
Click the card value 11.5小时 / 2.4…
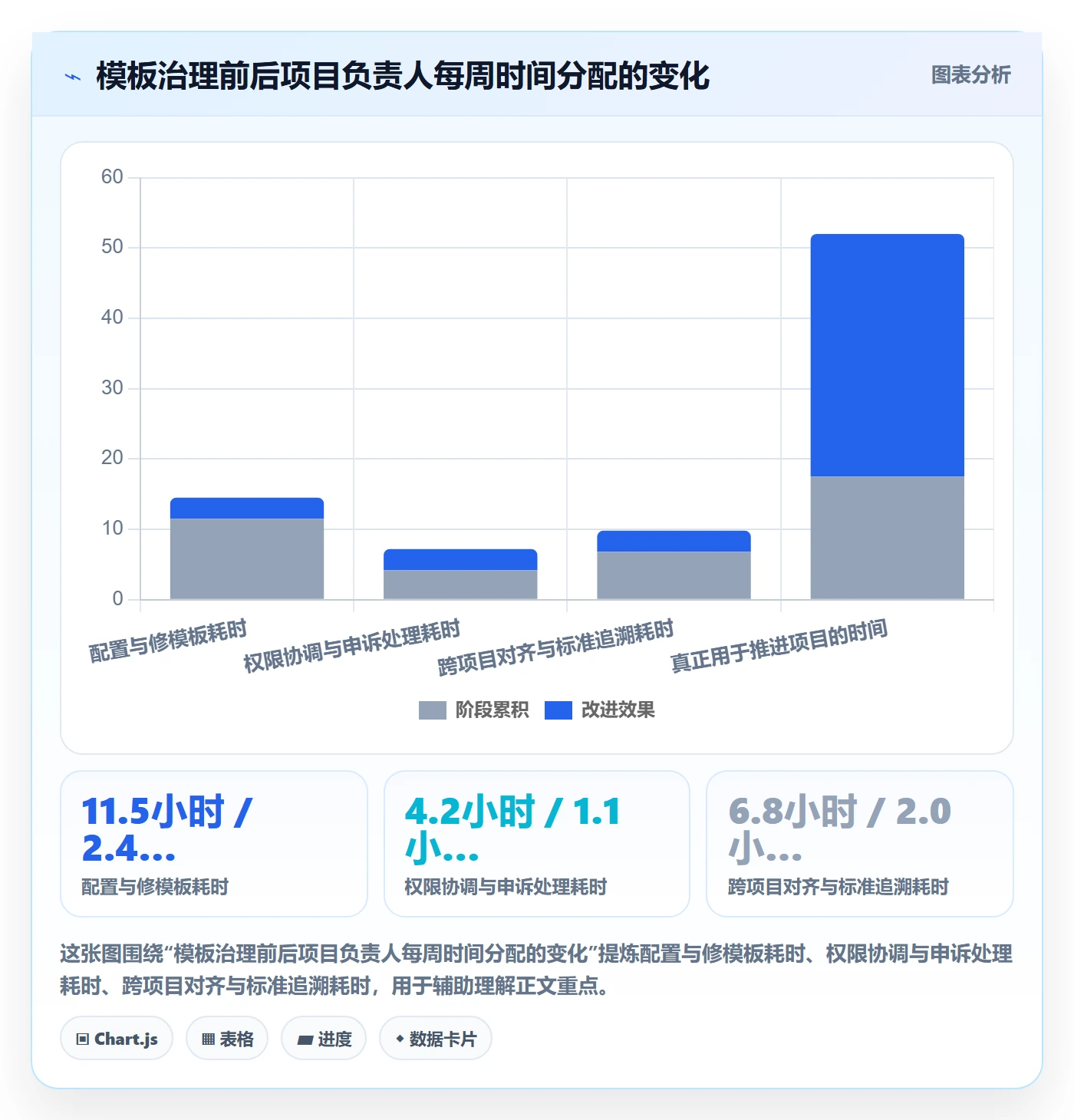(x=167, y=829)
